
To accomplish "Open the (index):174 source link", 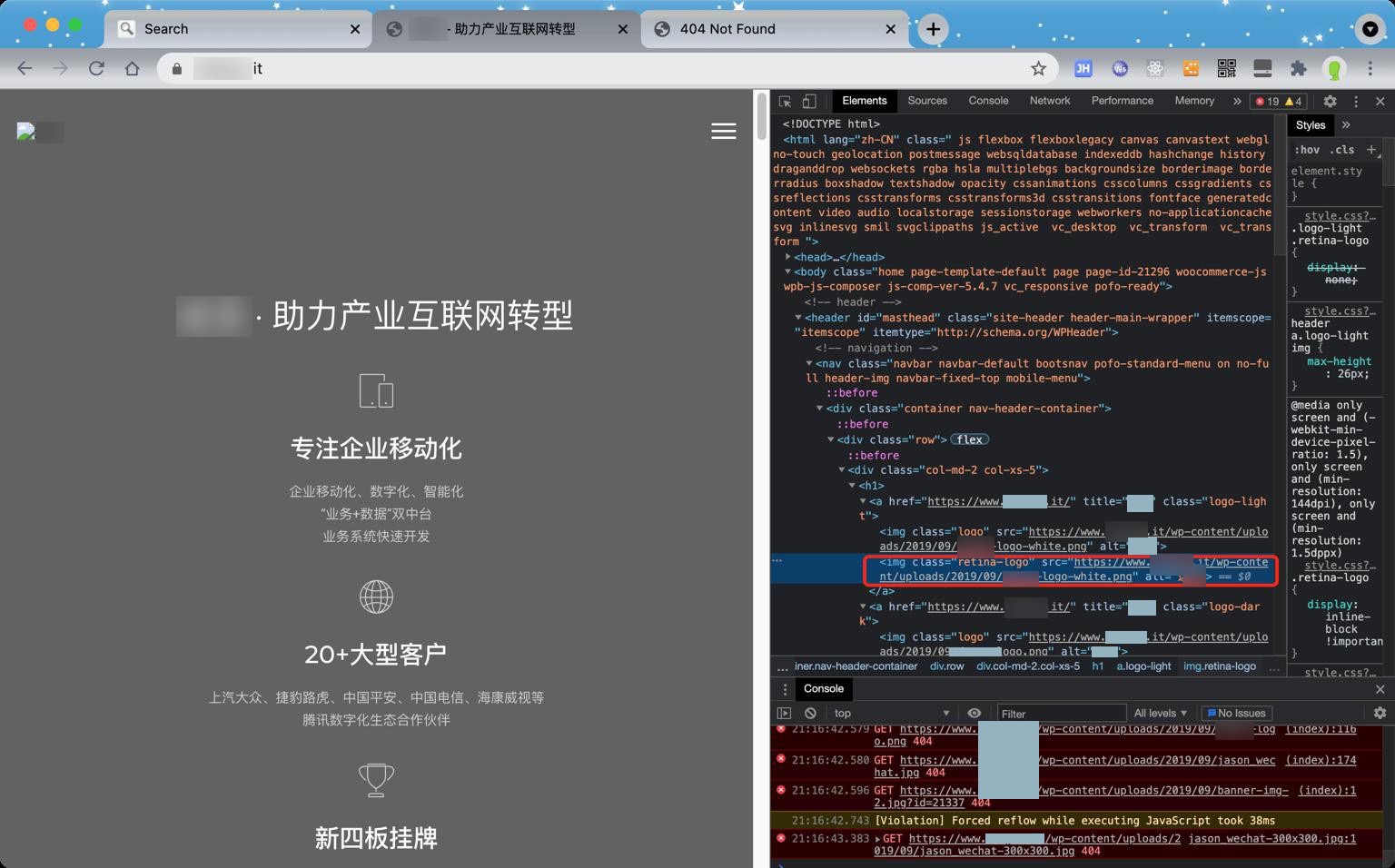I will pyautogui.click(x=1321, y=760).
